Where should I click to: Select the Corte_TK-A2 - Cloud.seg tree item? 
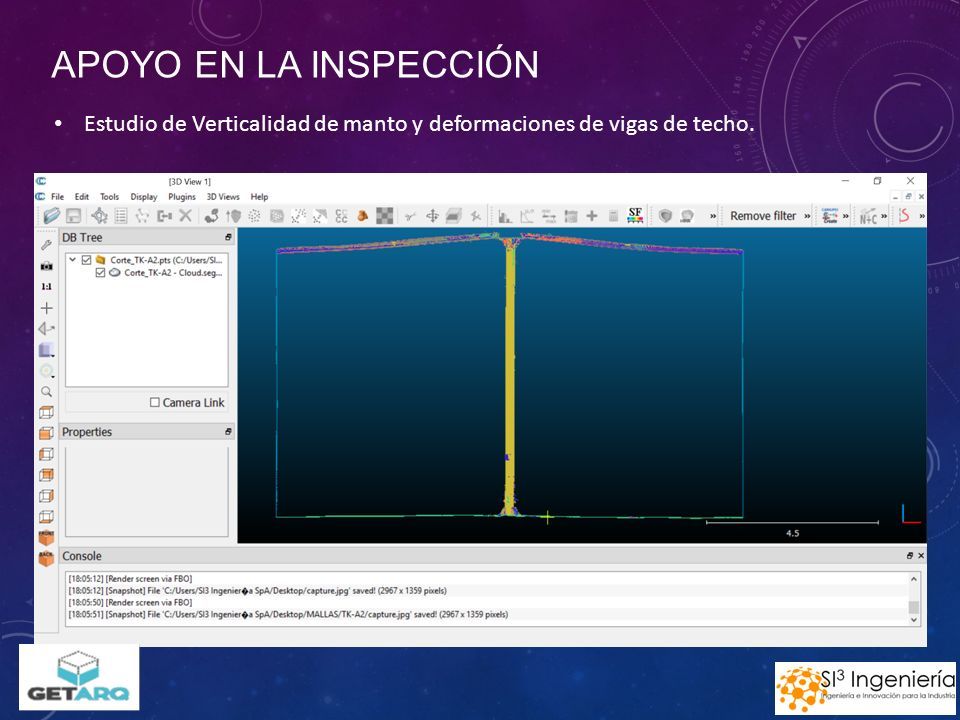coord(173,272)
